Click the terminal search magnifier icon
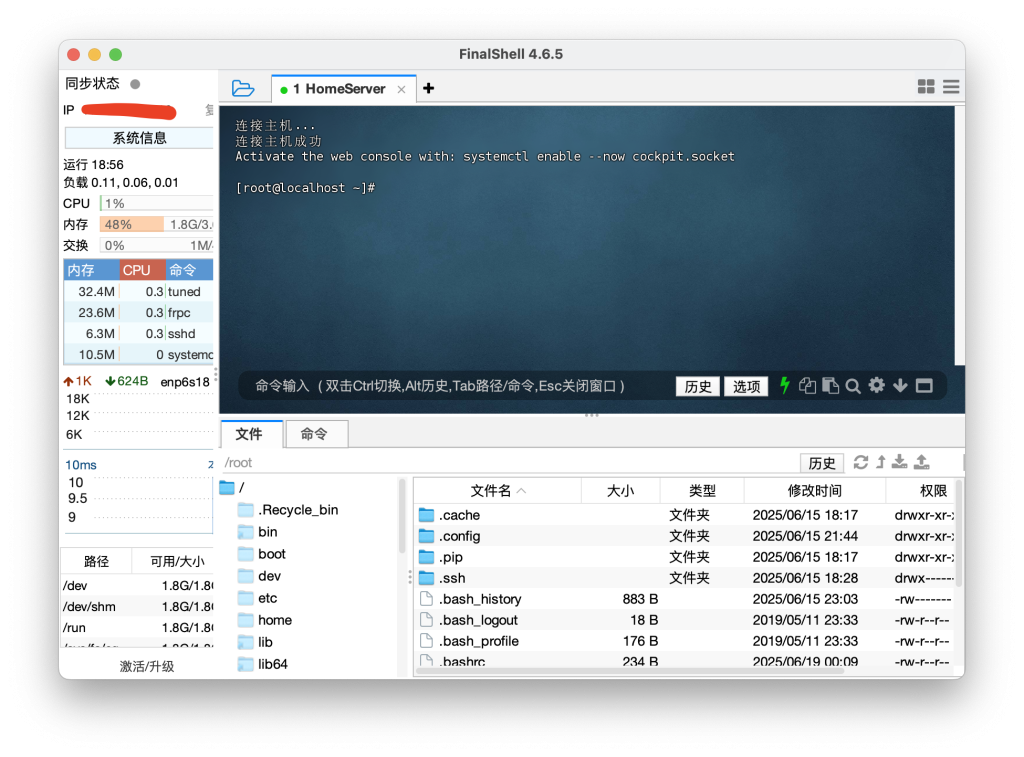This screenshot has width=1024, height=757. pos(853,386)
